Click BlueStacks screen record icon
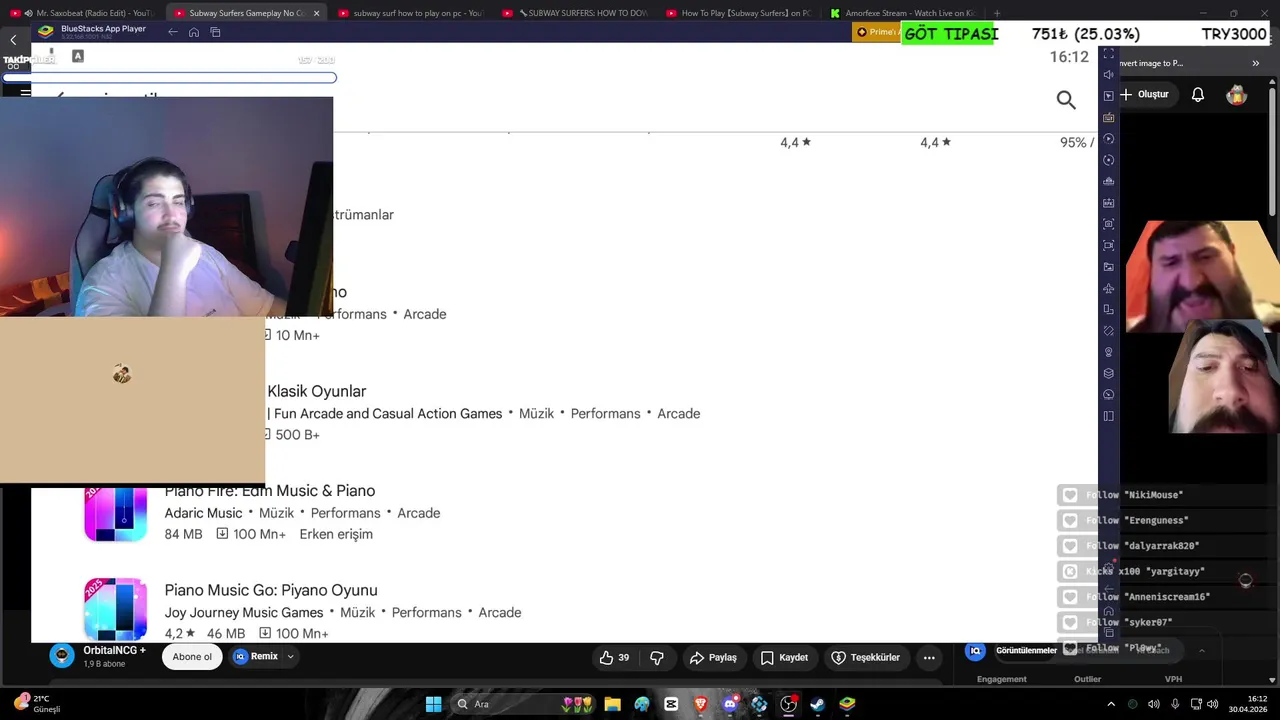 point(1108,245)
